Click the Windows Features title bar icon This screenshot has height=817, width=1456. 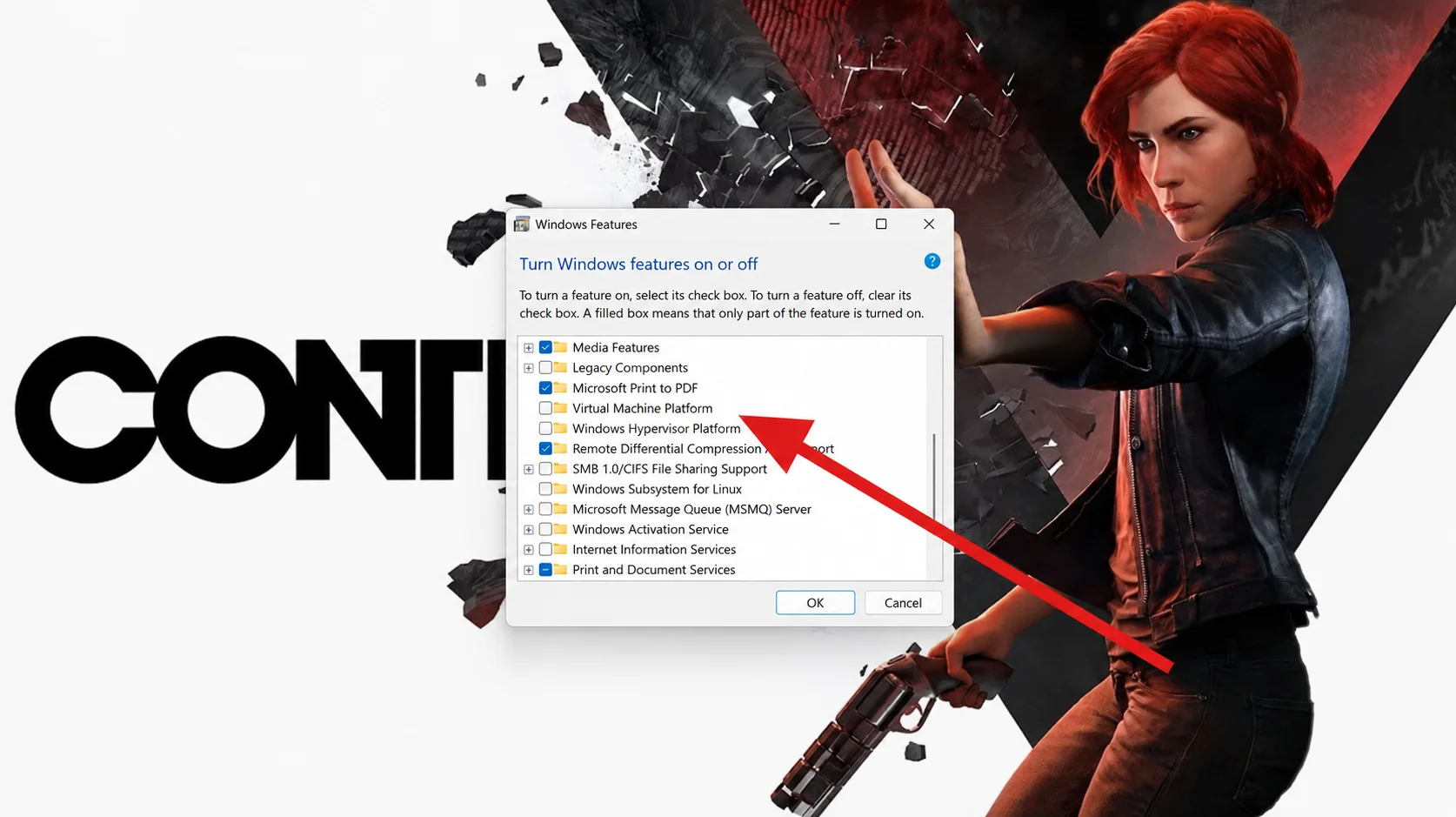(522, 224)
